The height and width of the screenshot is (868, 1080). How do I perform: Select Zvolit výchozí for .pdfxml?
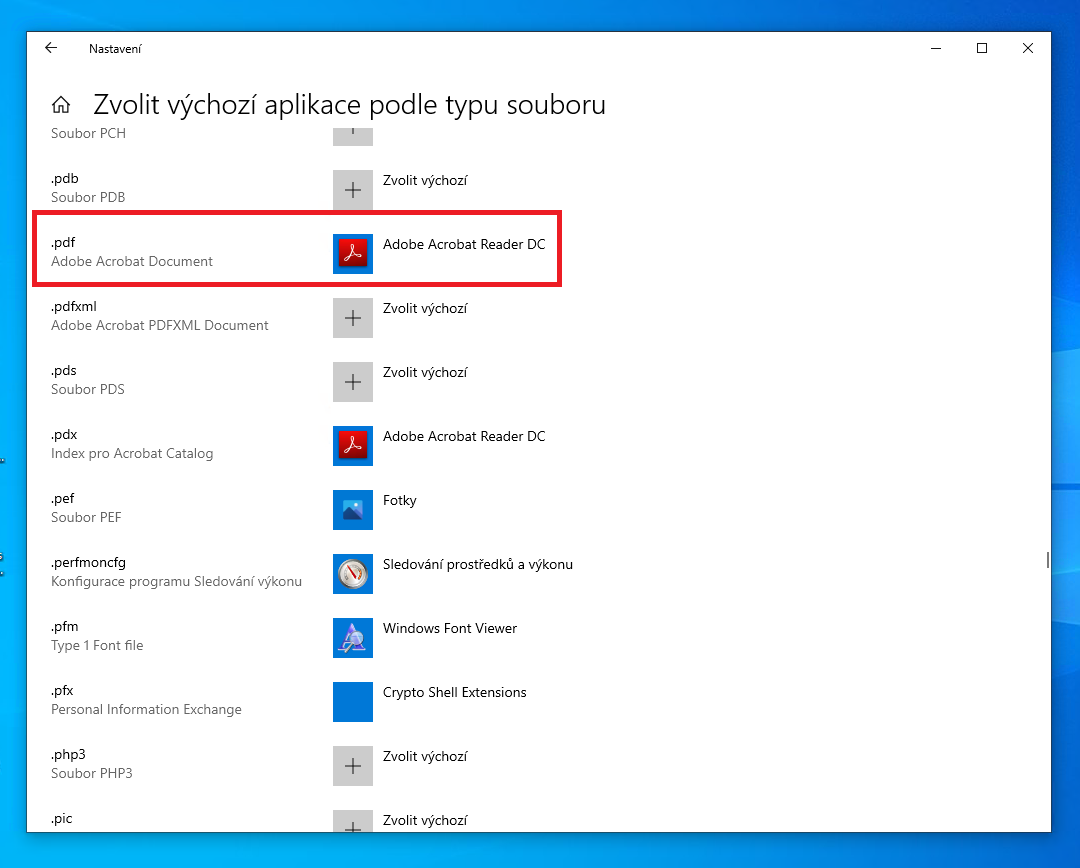point(425,309)
